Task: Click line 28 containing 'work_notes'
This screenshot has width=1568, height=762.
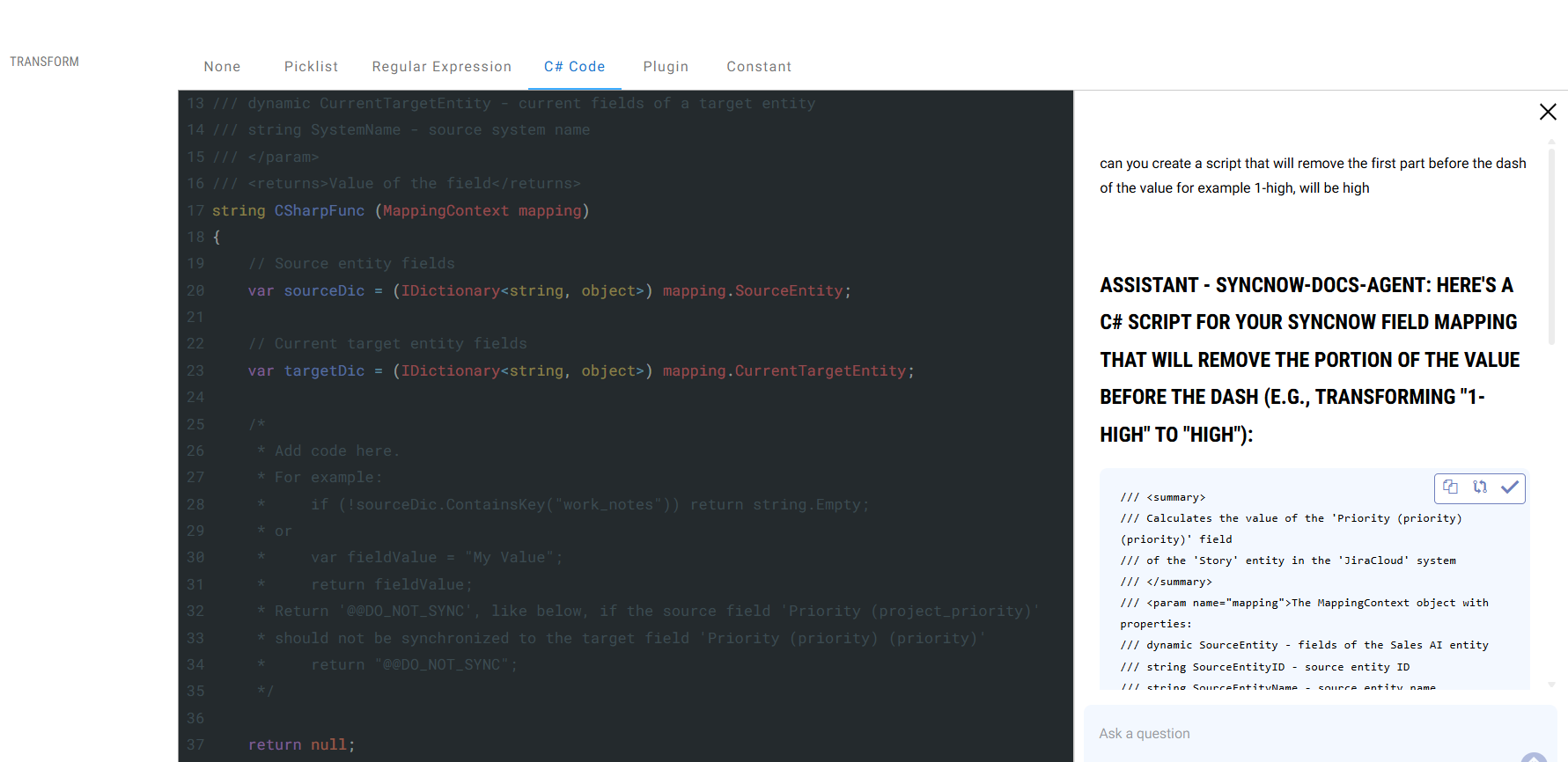Action: click(x=563, y=504)
